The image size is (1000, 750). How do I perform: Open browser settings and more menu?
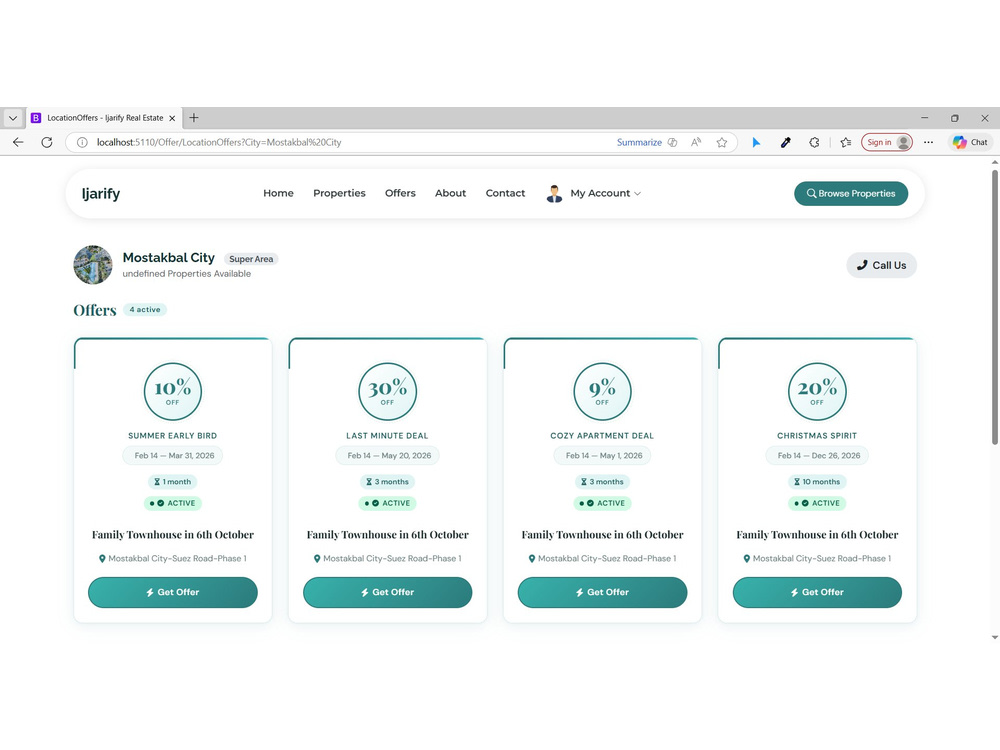929,142
